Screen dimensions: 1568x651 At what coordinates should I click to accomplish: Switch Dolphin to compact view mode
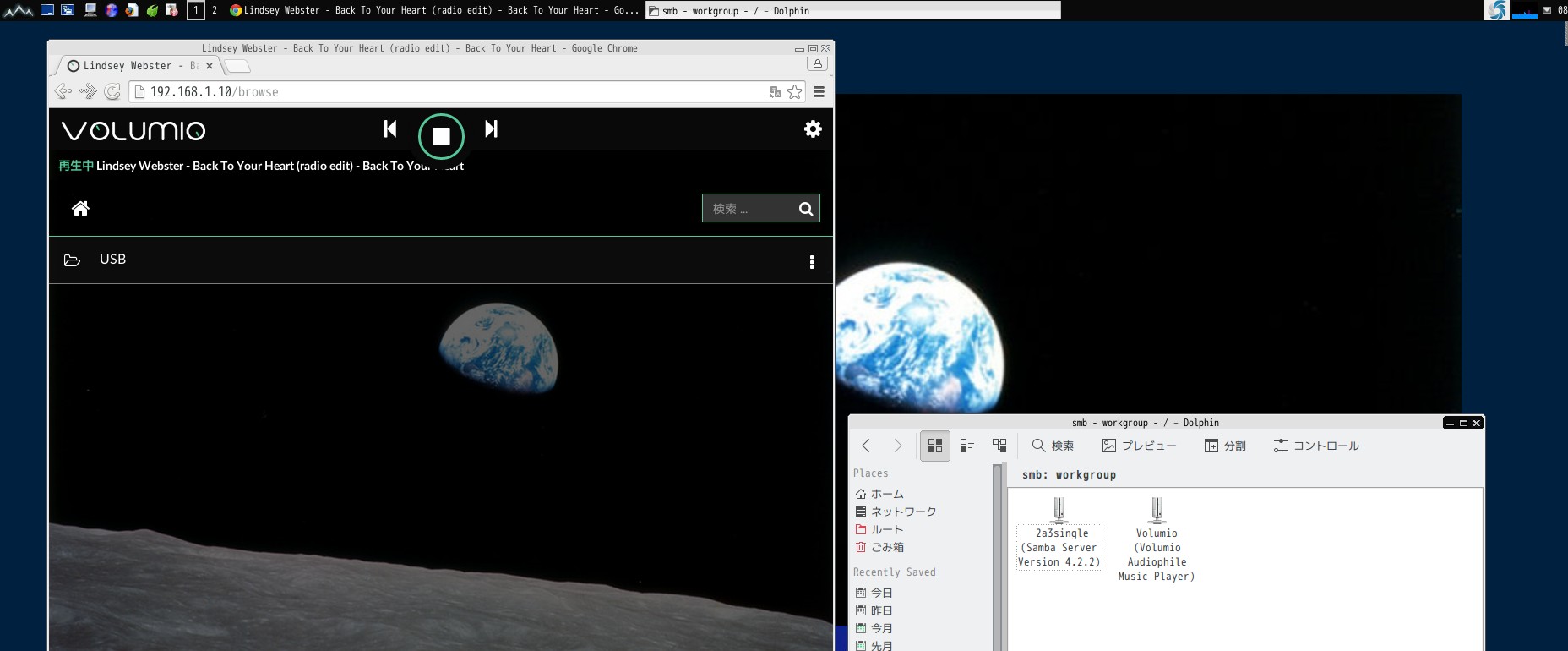[967, 446]
